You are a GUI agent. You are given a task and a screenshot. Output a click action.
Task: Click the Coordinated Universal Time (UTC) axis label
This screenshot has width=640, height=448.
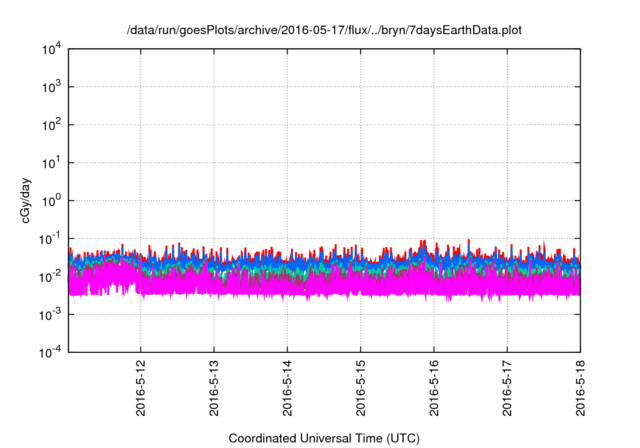pyautogui.click(x=324, y=438)
